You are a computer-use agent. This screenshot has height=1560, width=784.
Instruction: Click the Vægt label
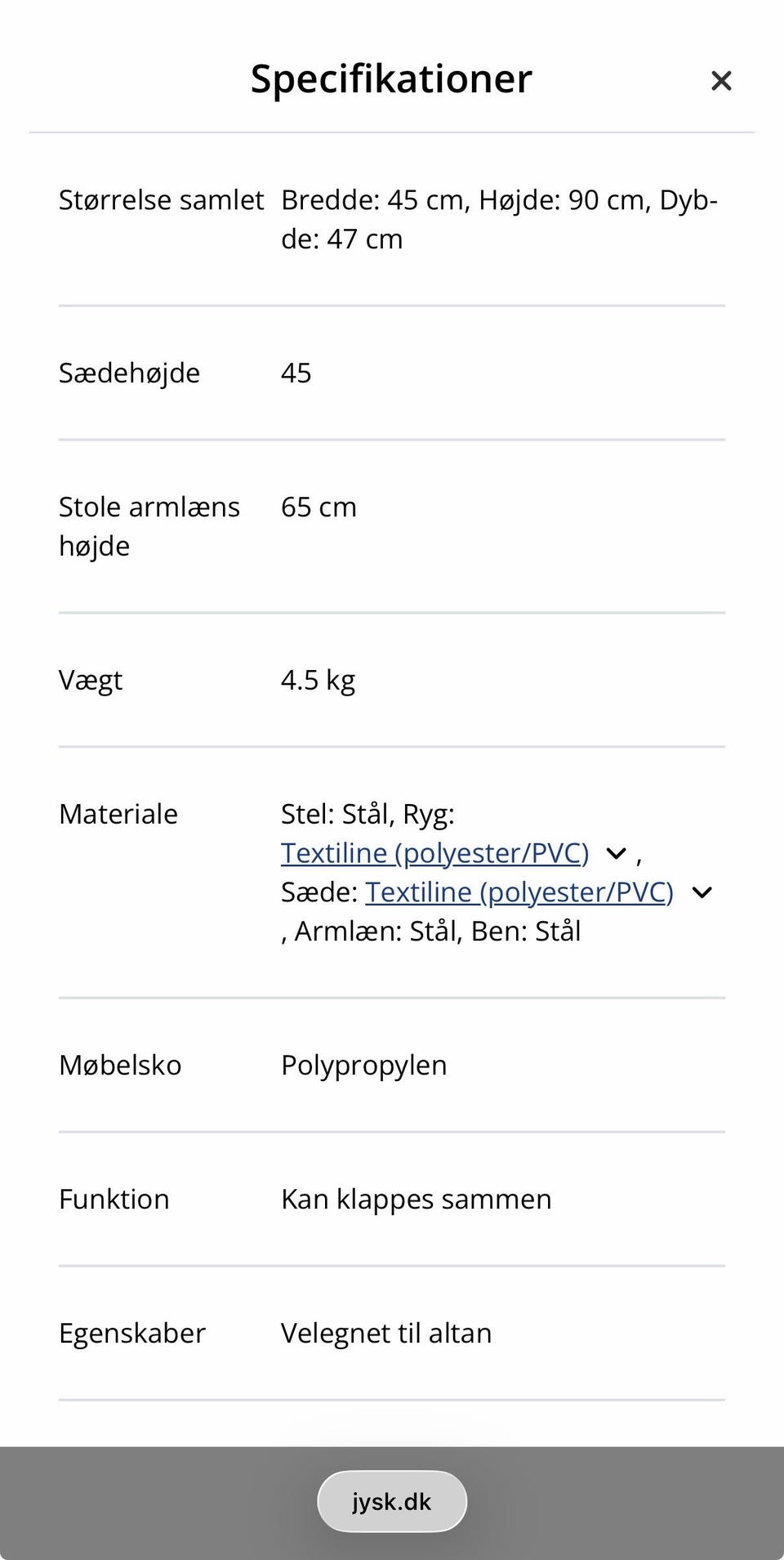[x=91, y=681]
